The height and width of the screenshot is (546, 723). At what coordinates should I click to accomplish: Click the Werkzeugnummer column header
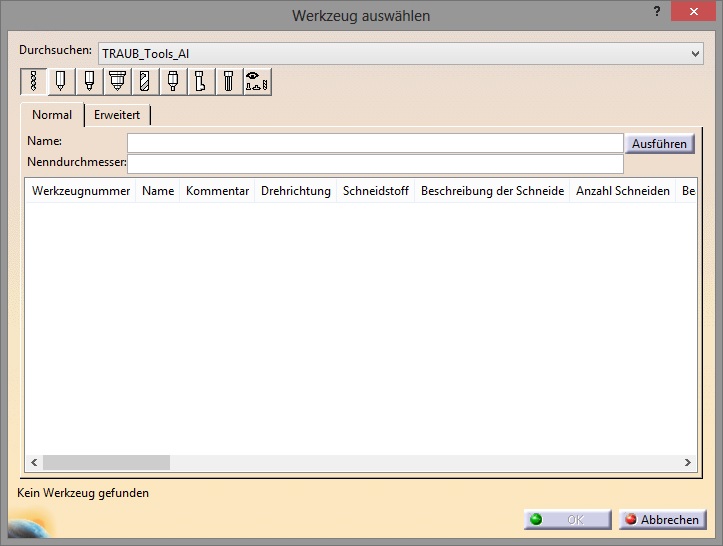(x=81, y=191)
